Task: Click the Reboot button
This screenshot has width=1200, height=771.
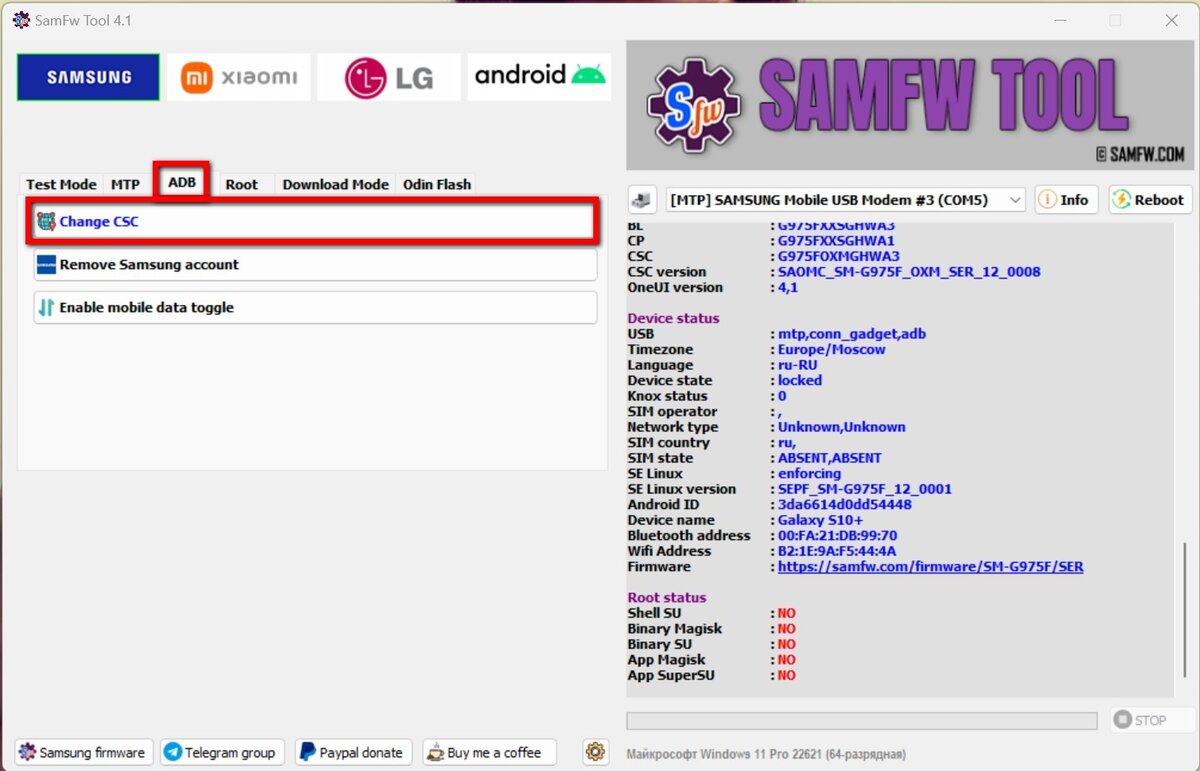Action: point(1150,200)
